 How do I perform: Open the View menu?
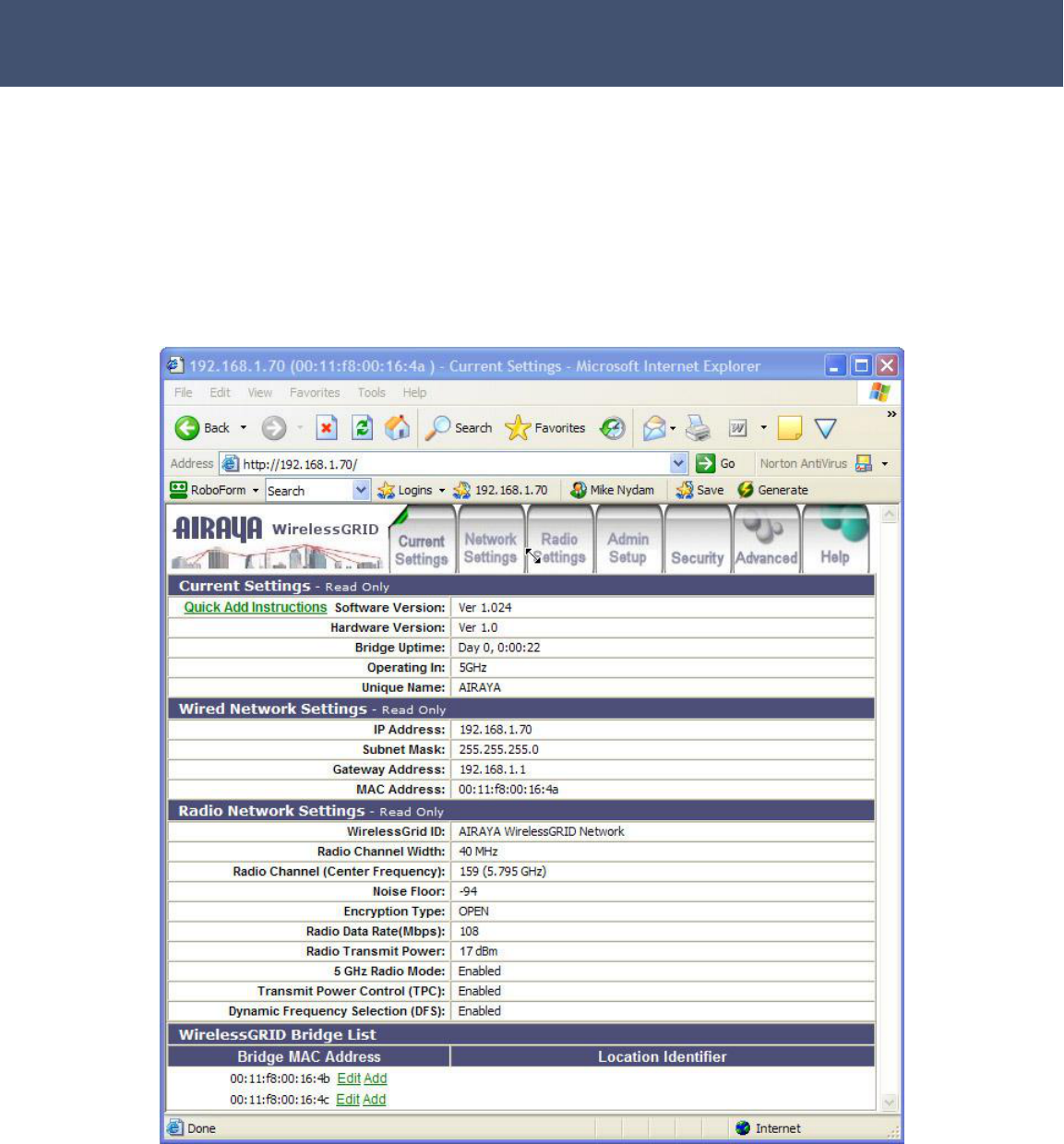(x=259, y=392)
